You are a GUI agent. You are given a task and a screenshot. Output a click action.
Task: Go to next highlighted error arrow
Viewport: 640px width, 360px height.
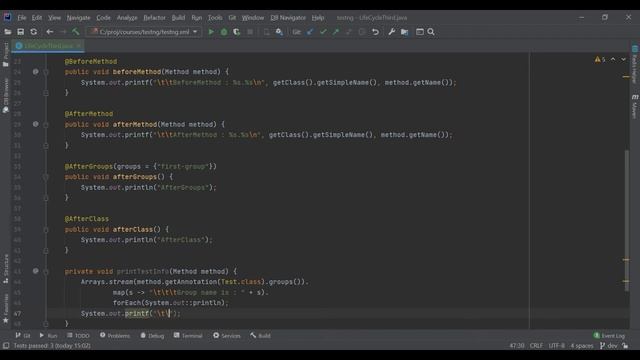tap(624, 60)
